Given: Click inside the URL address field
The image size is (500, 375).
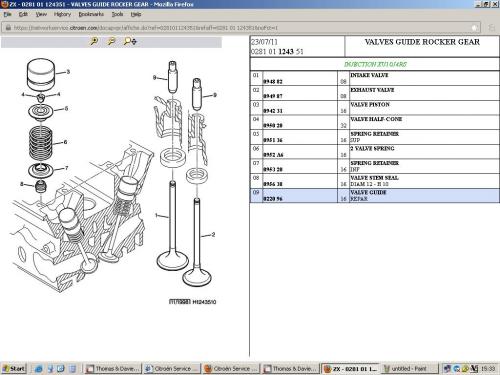Looking at the screenshot, I should coord(241,28).
